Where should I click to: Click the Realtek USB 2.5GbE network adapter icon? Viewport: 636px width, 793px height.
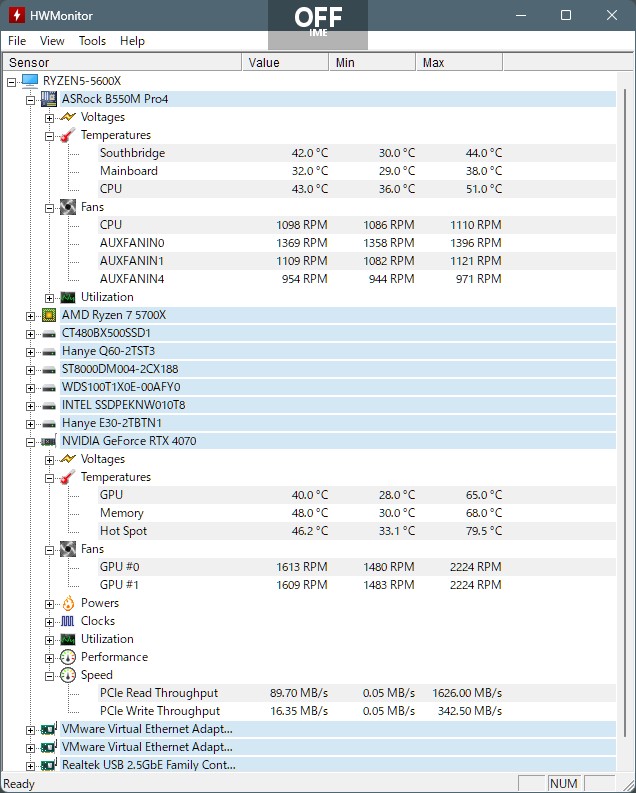[49, 765]
